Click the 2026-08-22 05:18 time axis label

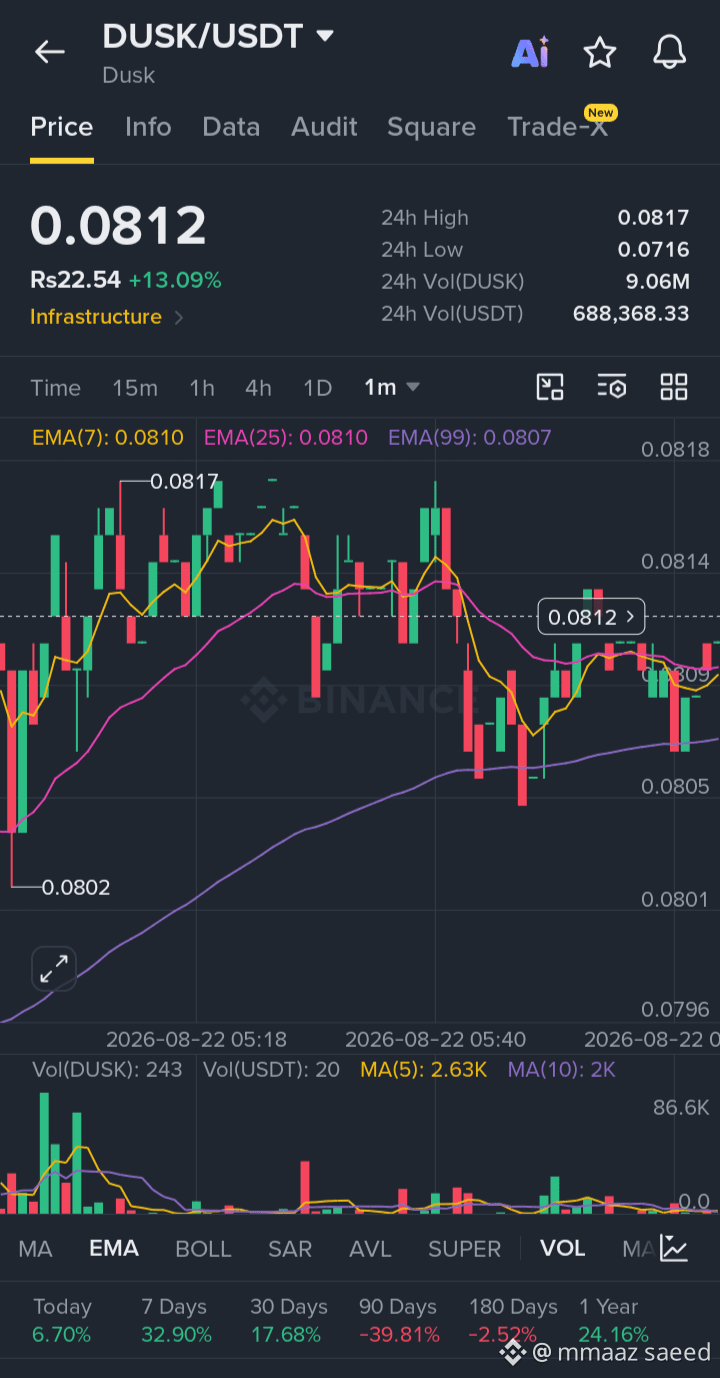196,1040
